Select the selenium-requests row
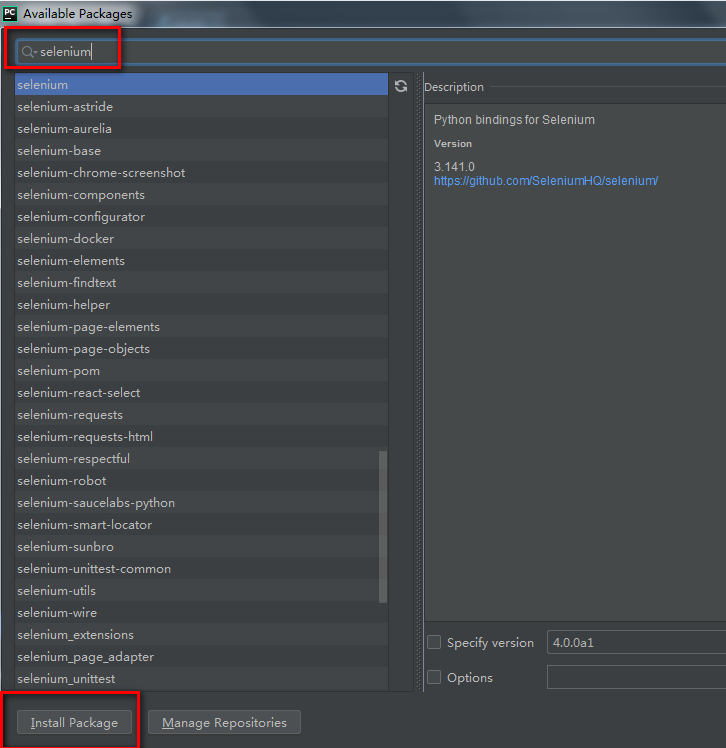 point(201,414)
